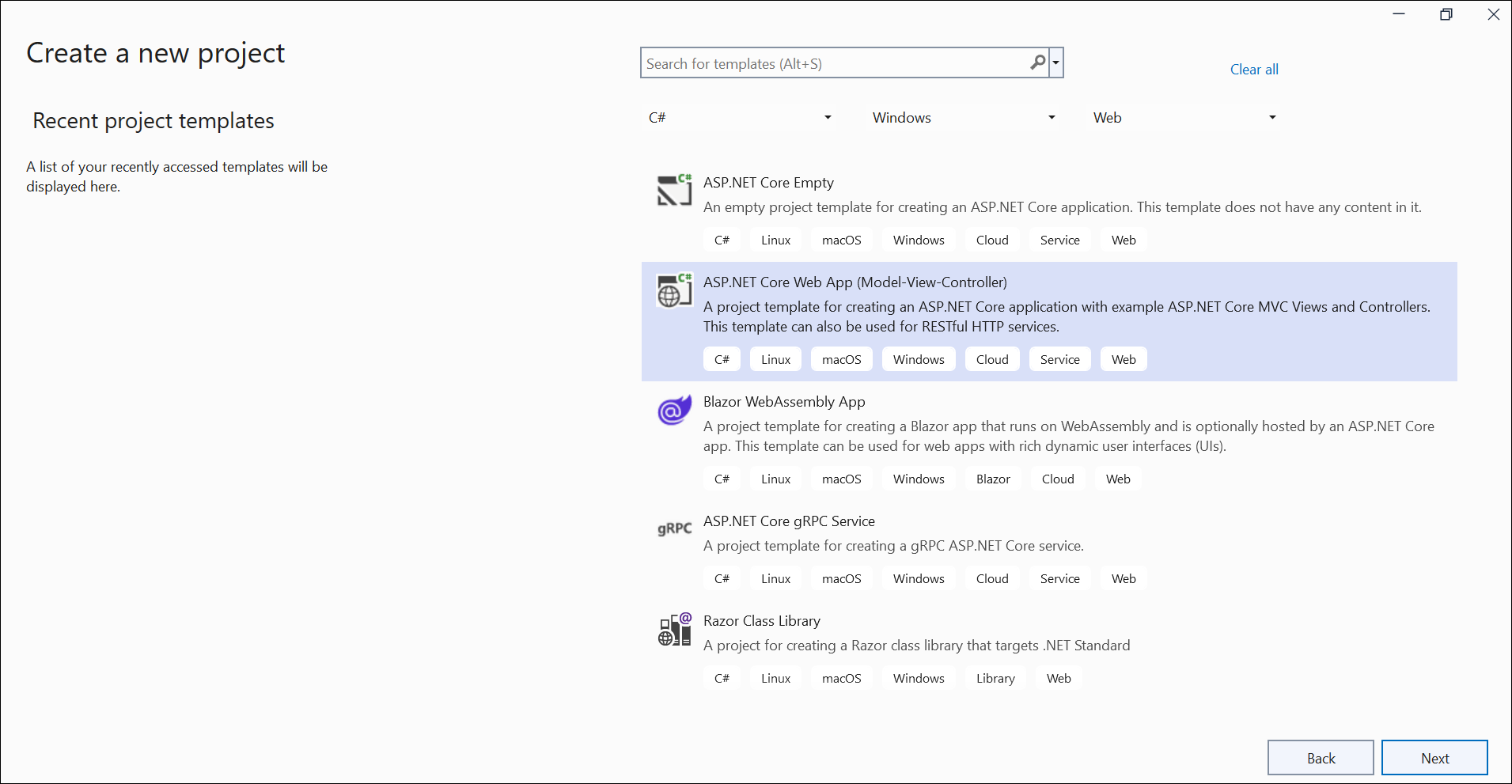Click the Cloud tag under ASP.NET Core gRPC Service
Image resolution: width=1512 pixels, height=784 pixels.
coord(992,578)
